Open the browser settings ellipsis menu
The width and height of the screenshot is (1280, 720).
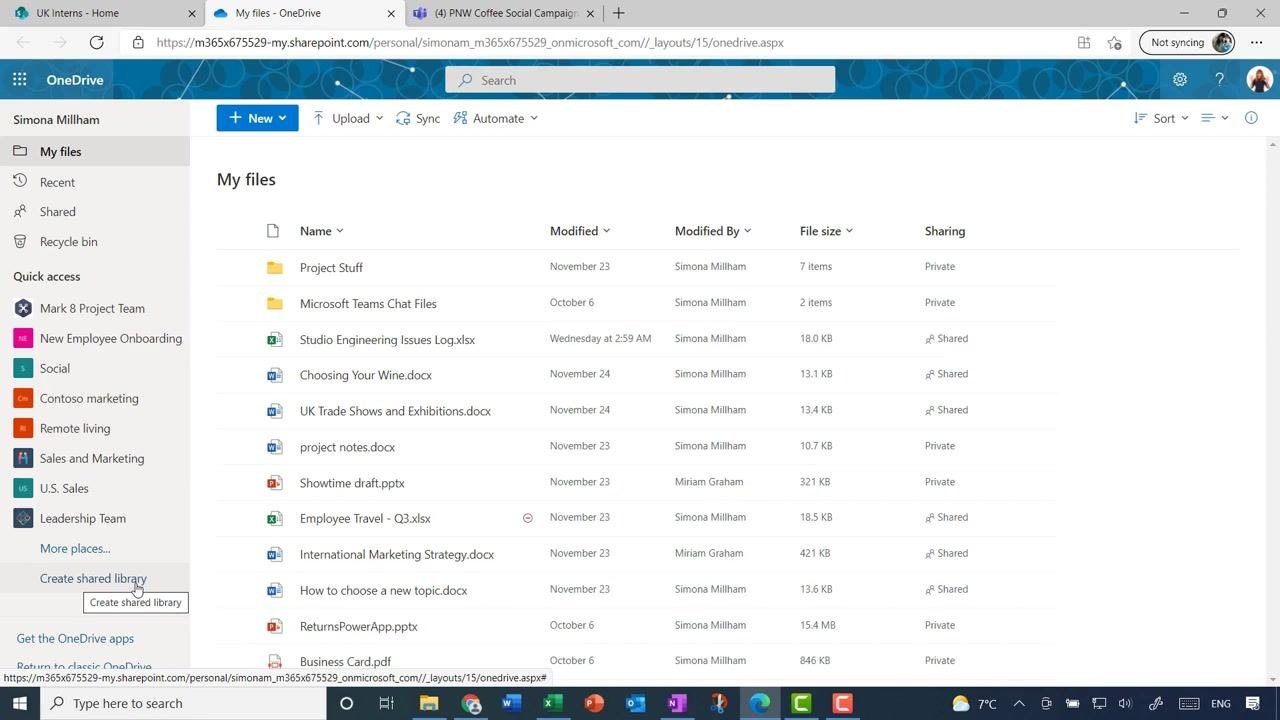(x=1257, y=42)
